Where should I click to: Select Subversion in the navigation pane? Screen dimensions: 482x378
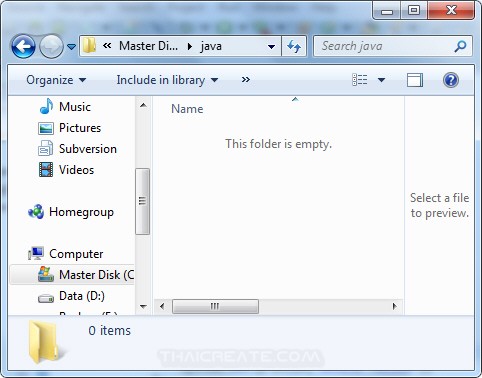(x=88, y=149)
